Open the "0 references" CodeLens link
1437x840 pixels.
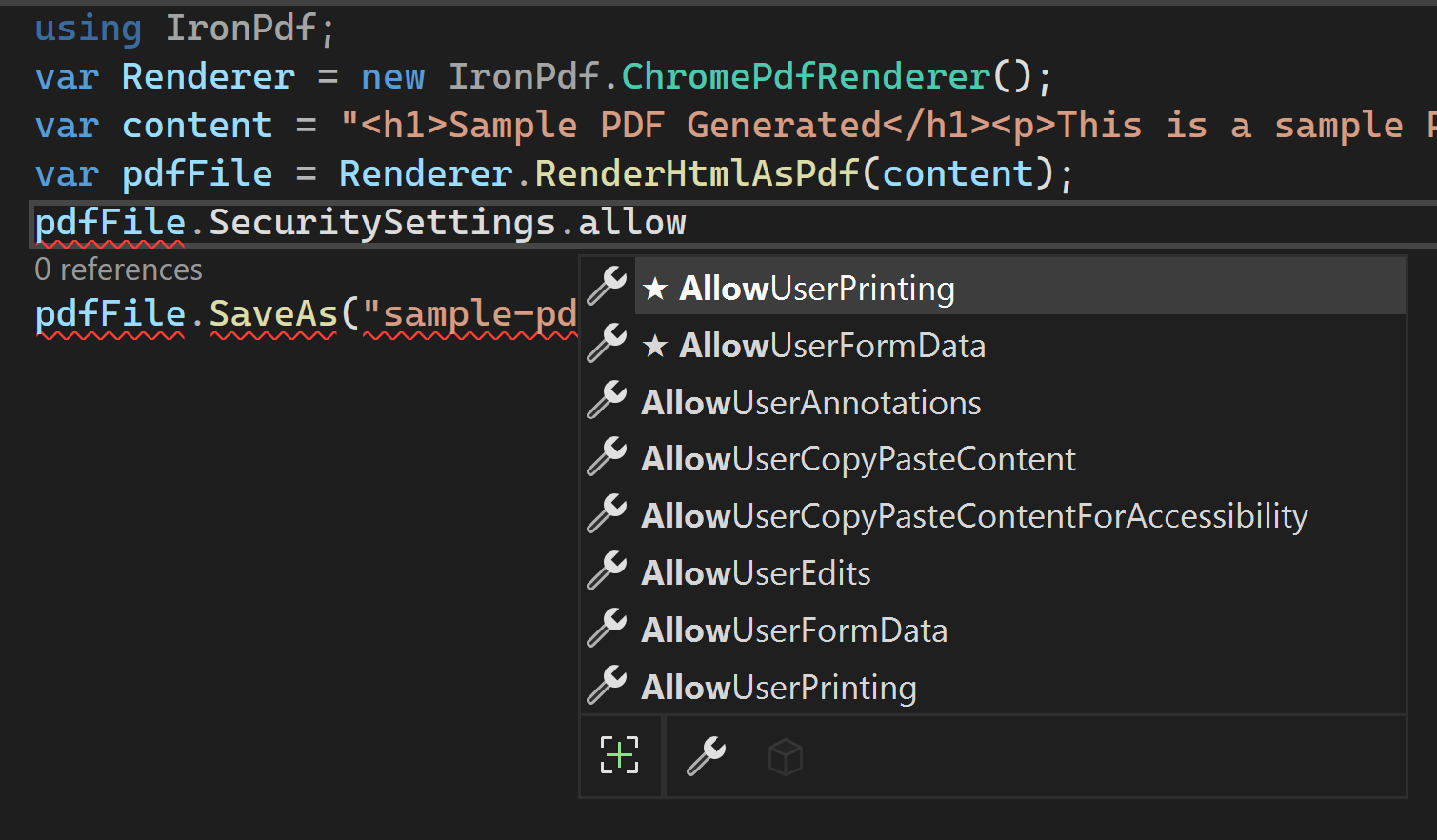[x=118, y=269]
